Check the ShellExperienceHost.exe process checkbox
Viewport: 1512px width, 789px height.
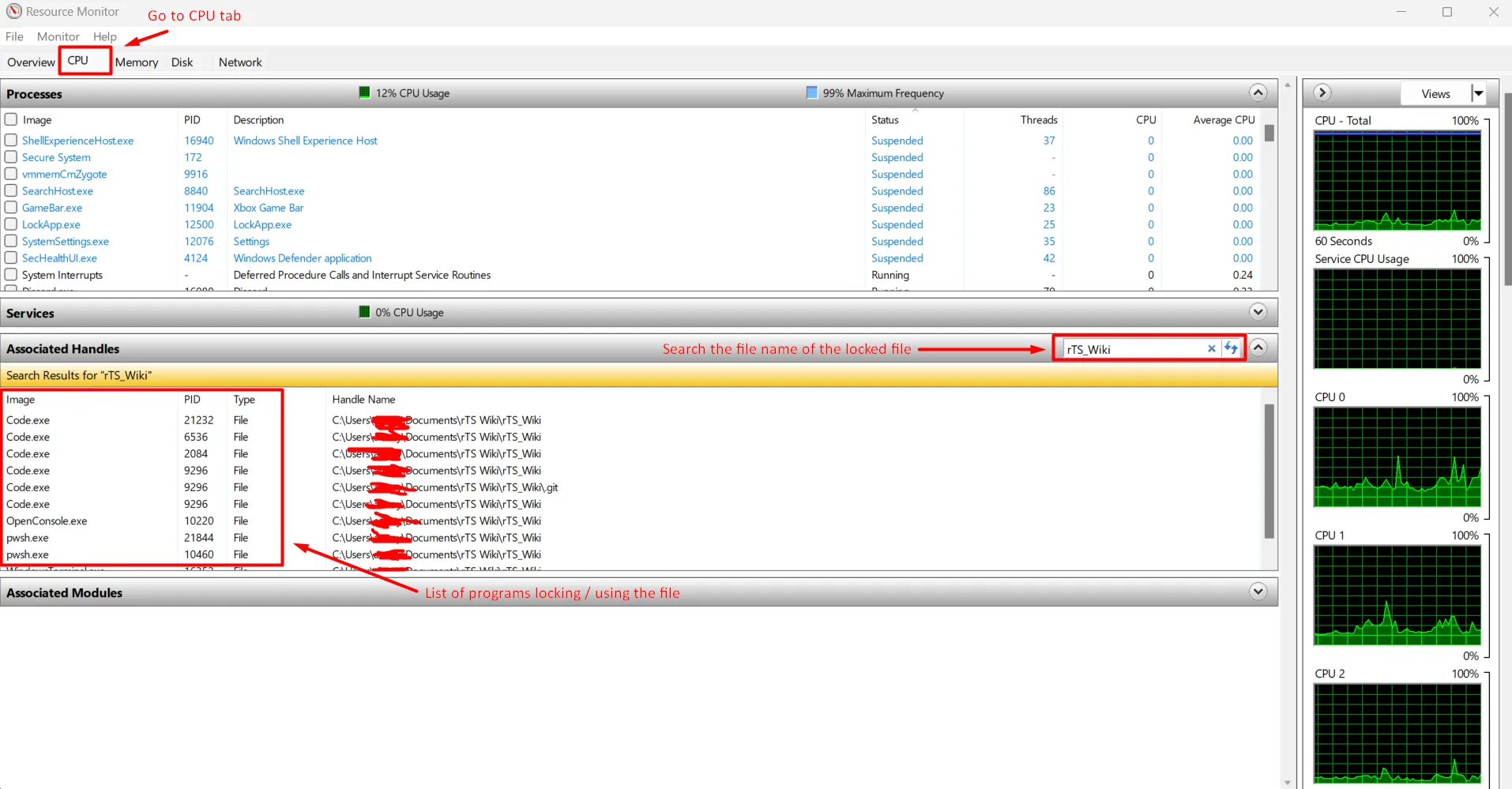click(x=11, y=140)
